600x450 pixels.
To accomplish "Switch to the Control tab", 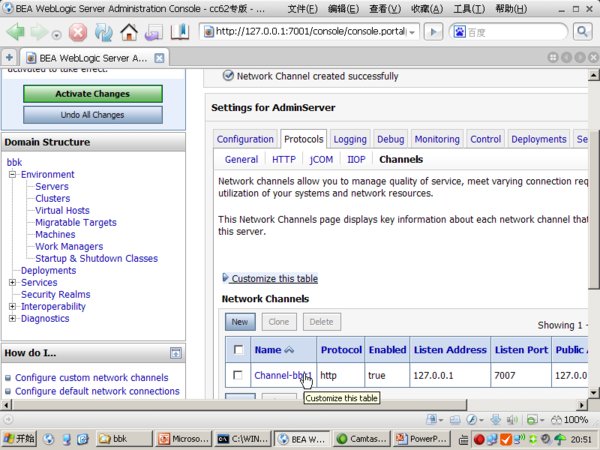I will pyautogui.click(x=486, y=139).
